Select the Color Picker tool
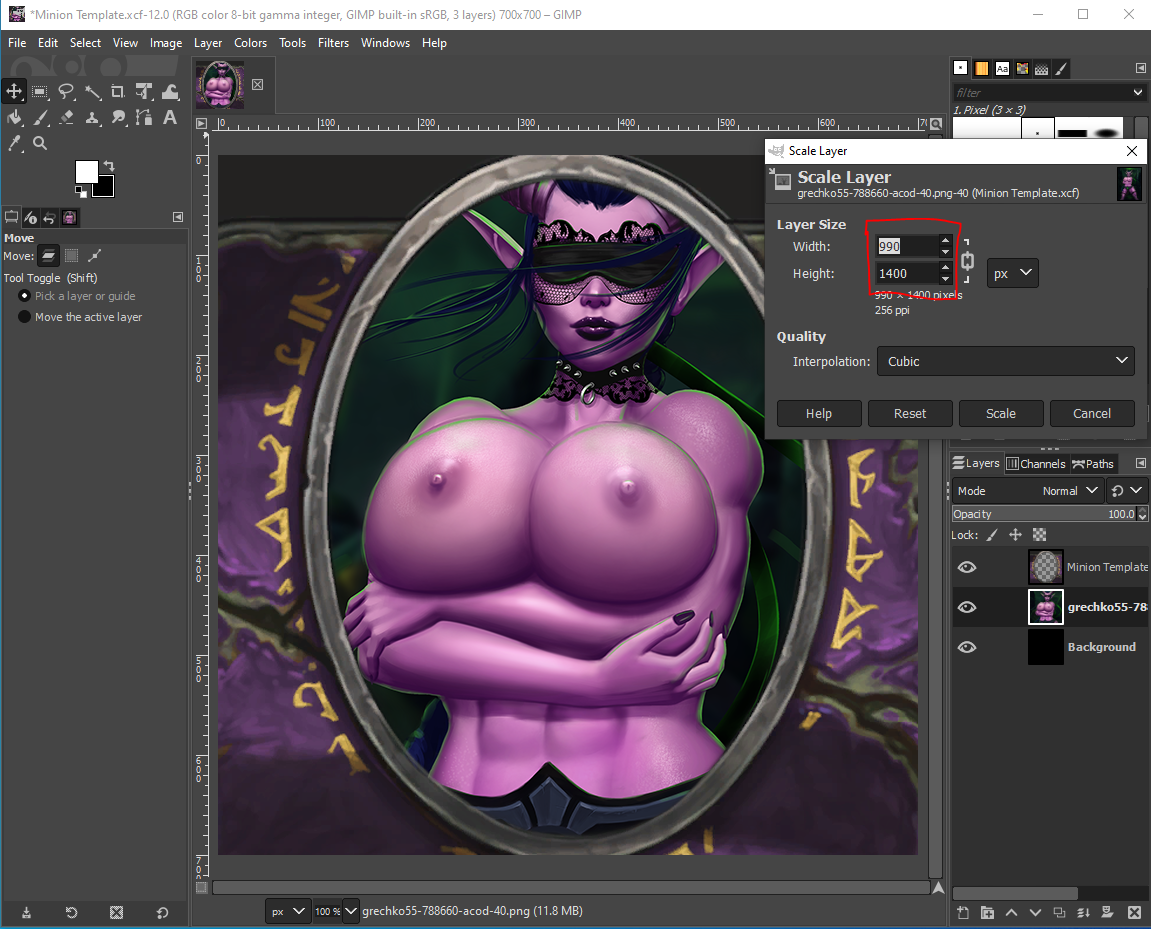This screenshot has width=1151, height=929. tap(14, 142)
